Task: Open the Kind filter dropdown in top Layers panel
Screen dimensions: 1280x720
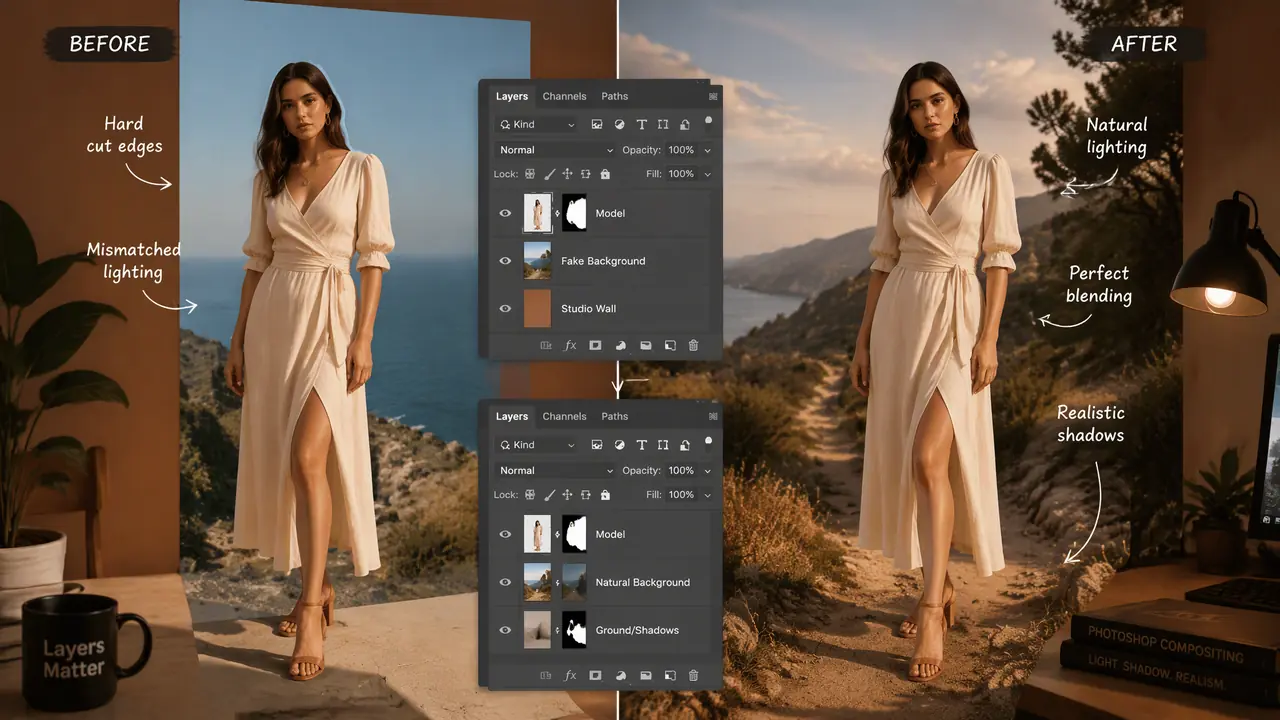Action: pyautogui.click(x=537, y=125)
